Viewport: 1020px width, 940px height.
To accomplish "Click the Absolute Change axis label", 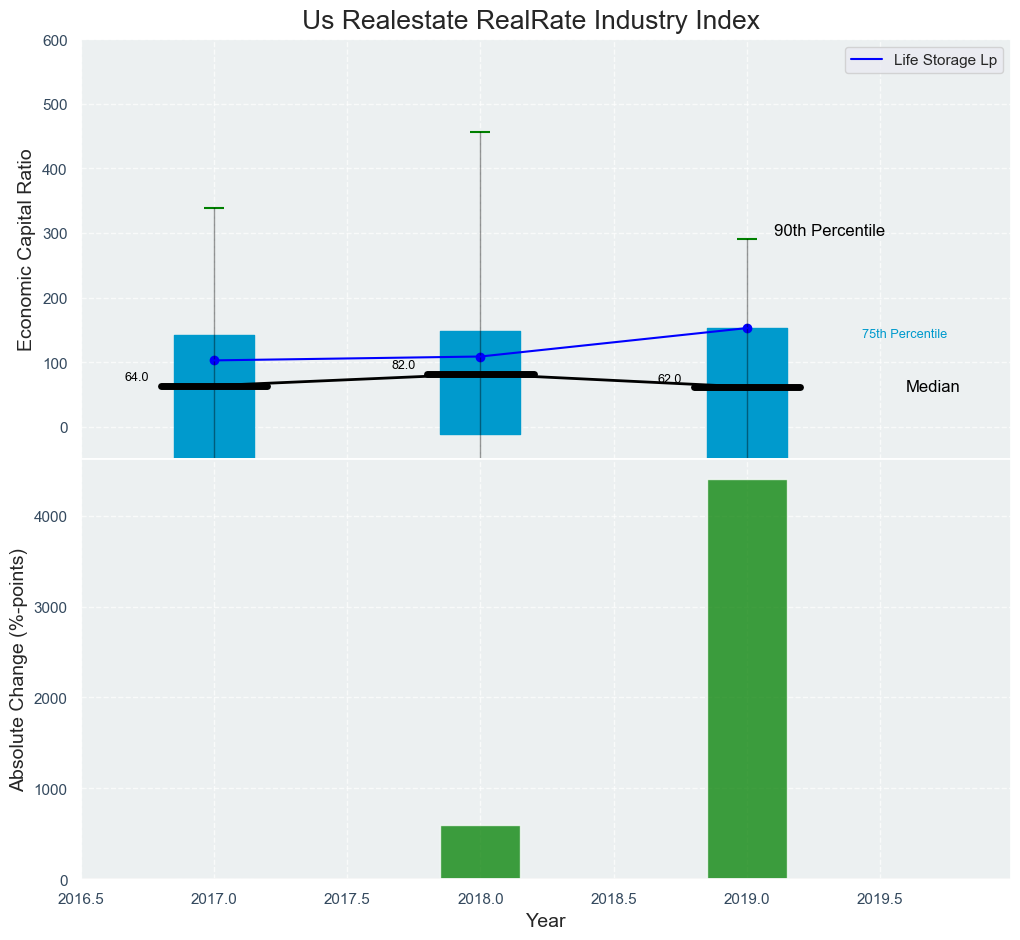I will coord(17,669).
